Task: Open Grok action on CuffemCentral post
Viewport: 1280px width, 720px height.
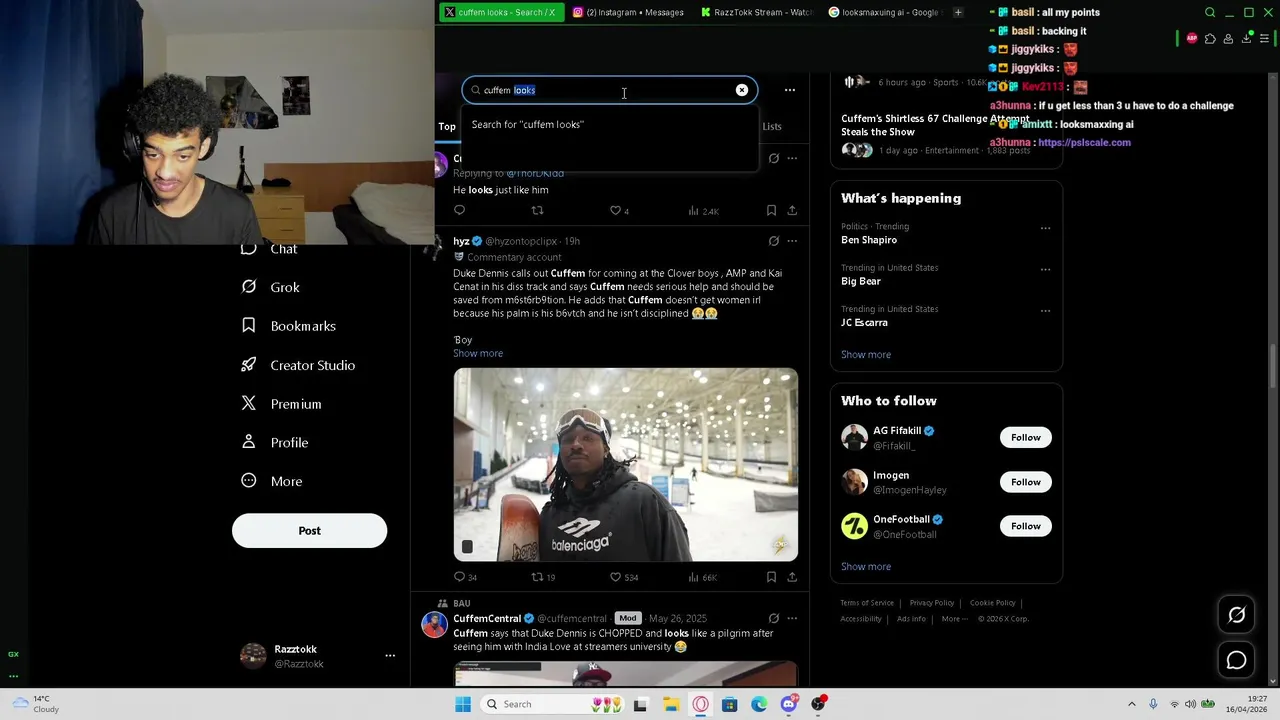Action: coord(773,618)
